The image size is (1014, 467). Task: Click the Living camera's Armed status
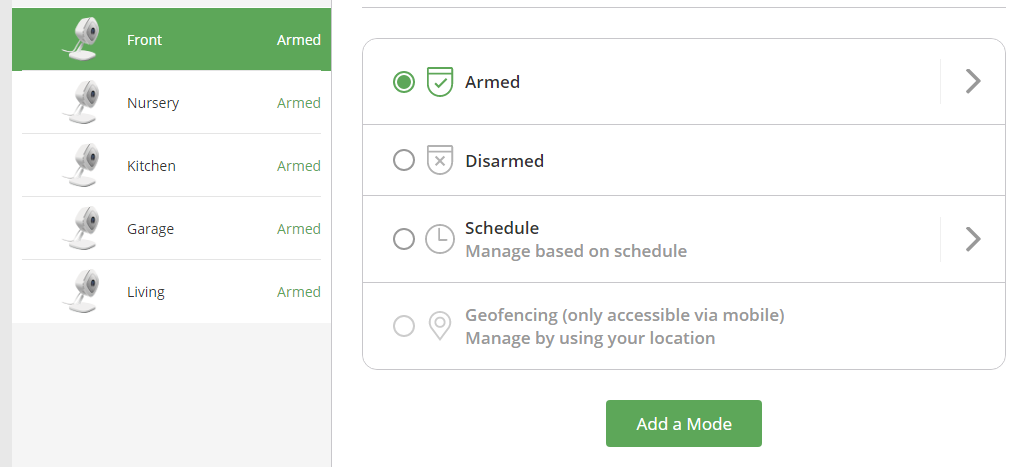(298, 292)
